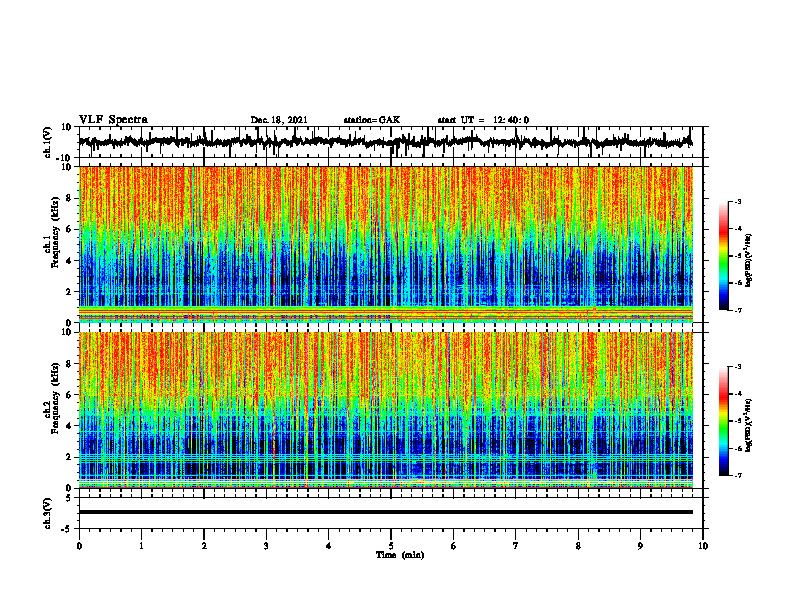This screenshot has height=612, width=792.
Task: Click the "-7" label on ch.2 color scale
Action: click(x=738, y=476)
